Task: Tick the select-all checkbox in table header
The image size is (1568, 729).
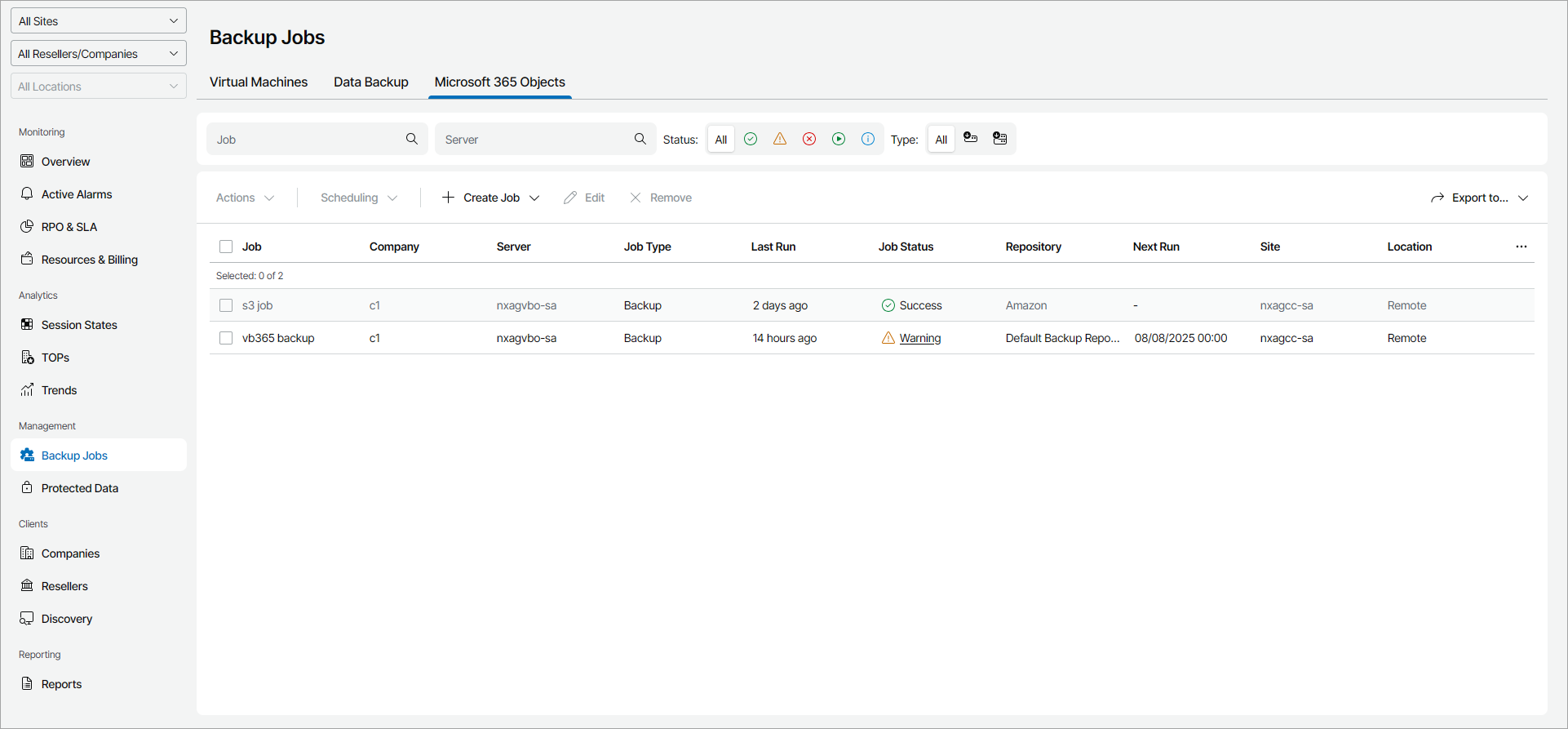Action: (x=226, y=247)
